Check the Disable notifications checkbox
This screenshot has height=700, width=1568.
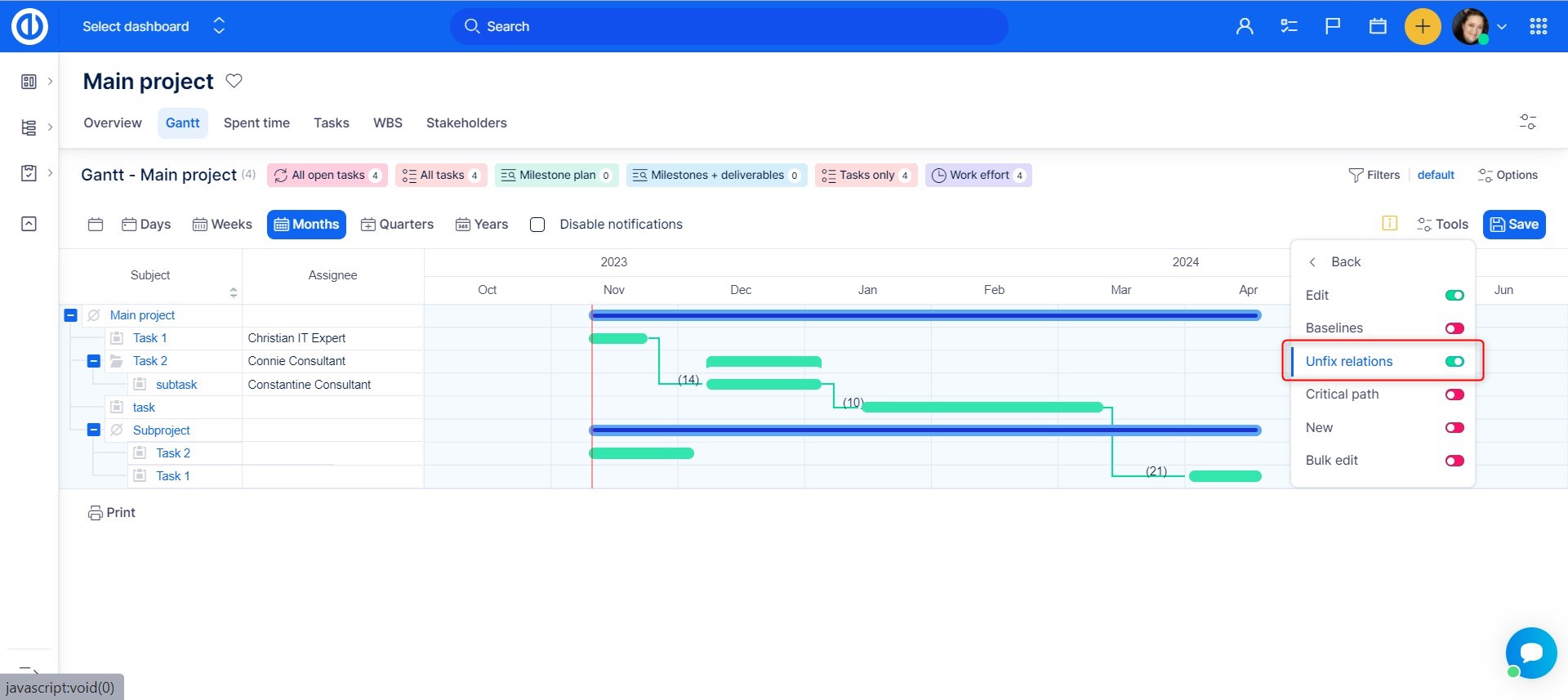pyautogui.click(x=537, y=225)
